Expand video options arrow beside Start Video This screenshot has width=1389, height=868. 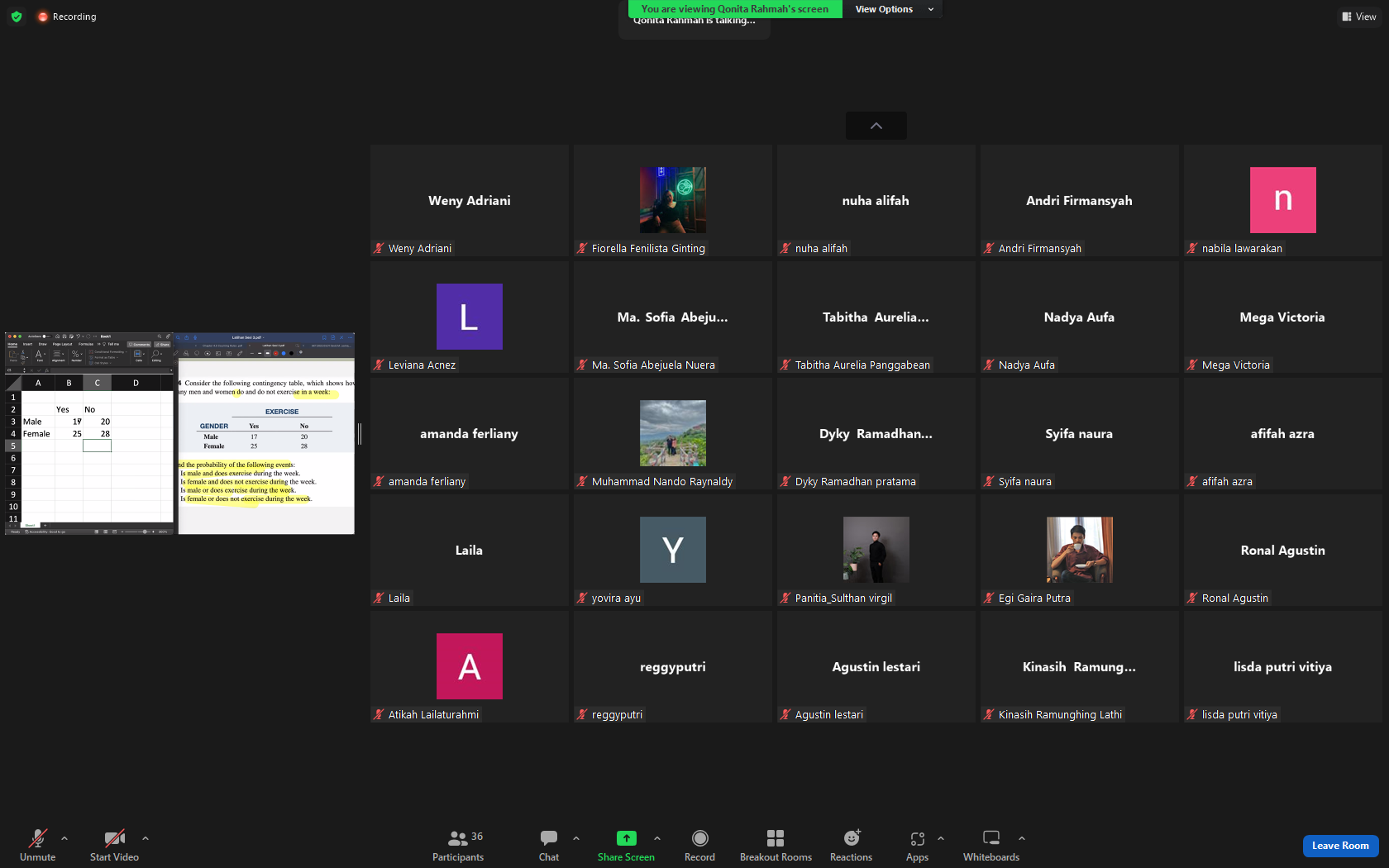(146, 838)
